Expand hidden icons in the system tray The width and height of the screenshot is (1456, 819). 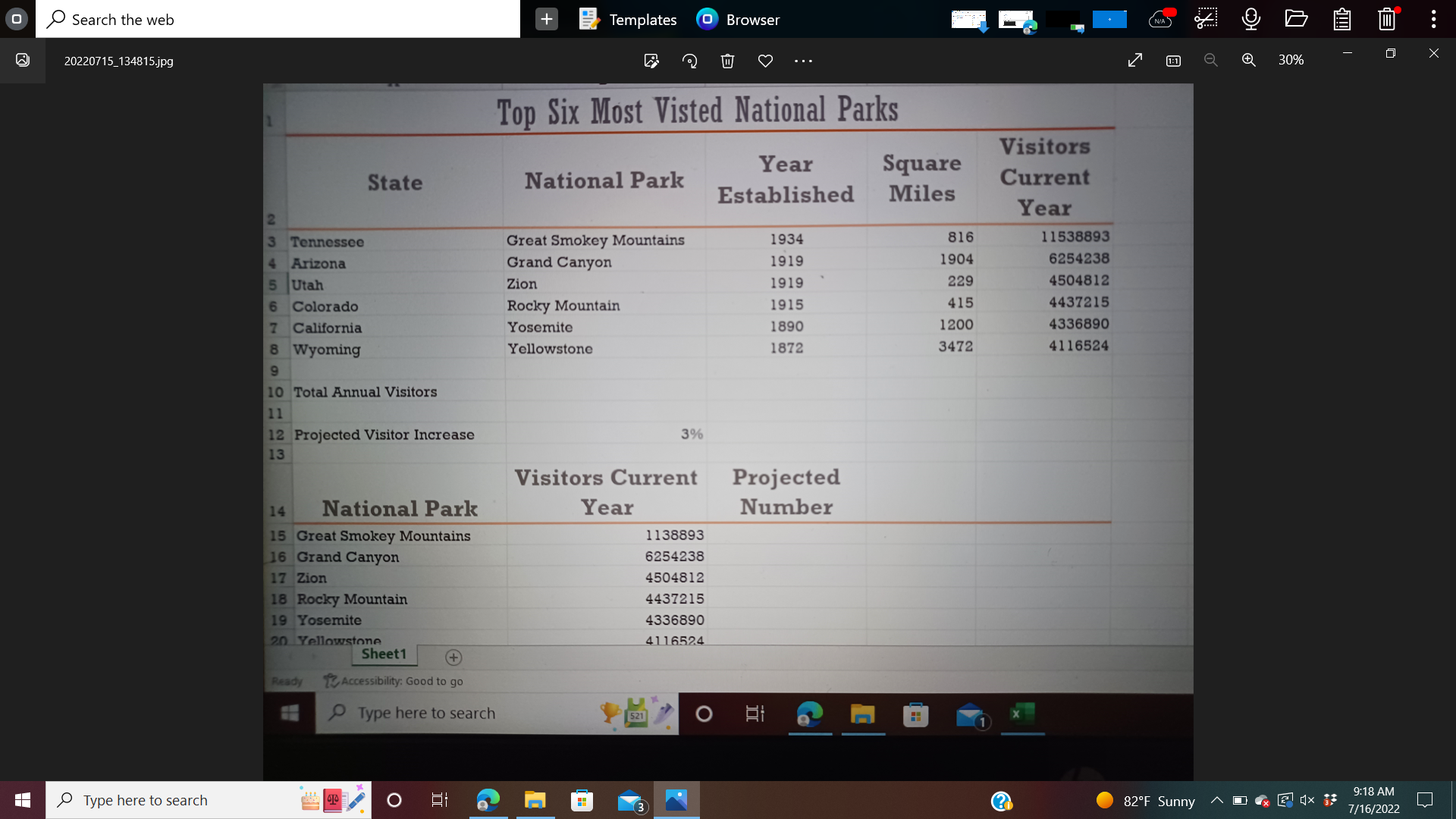point(1217,800)
